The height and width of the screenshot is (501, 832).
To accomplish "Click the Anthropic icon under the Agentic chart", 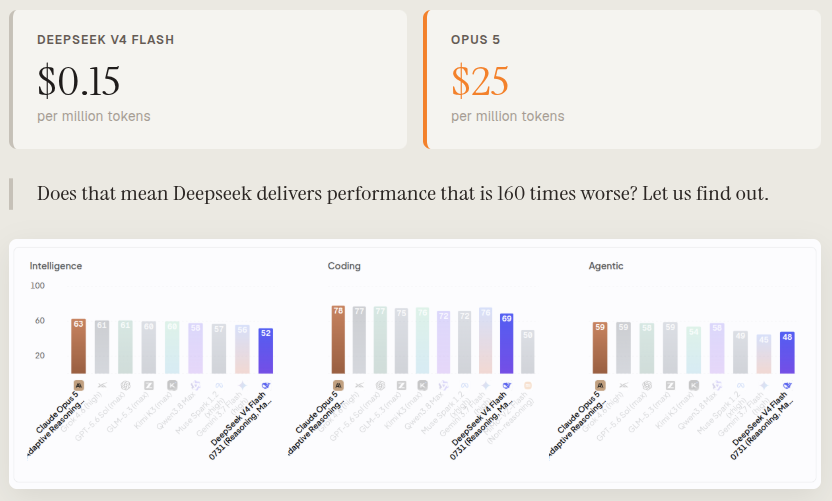I will click(600, 385).
